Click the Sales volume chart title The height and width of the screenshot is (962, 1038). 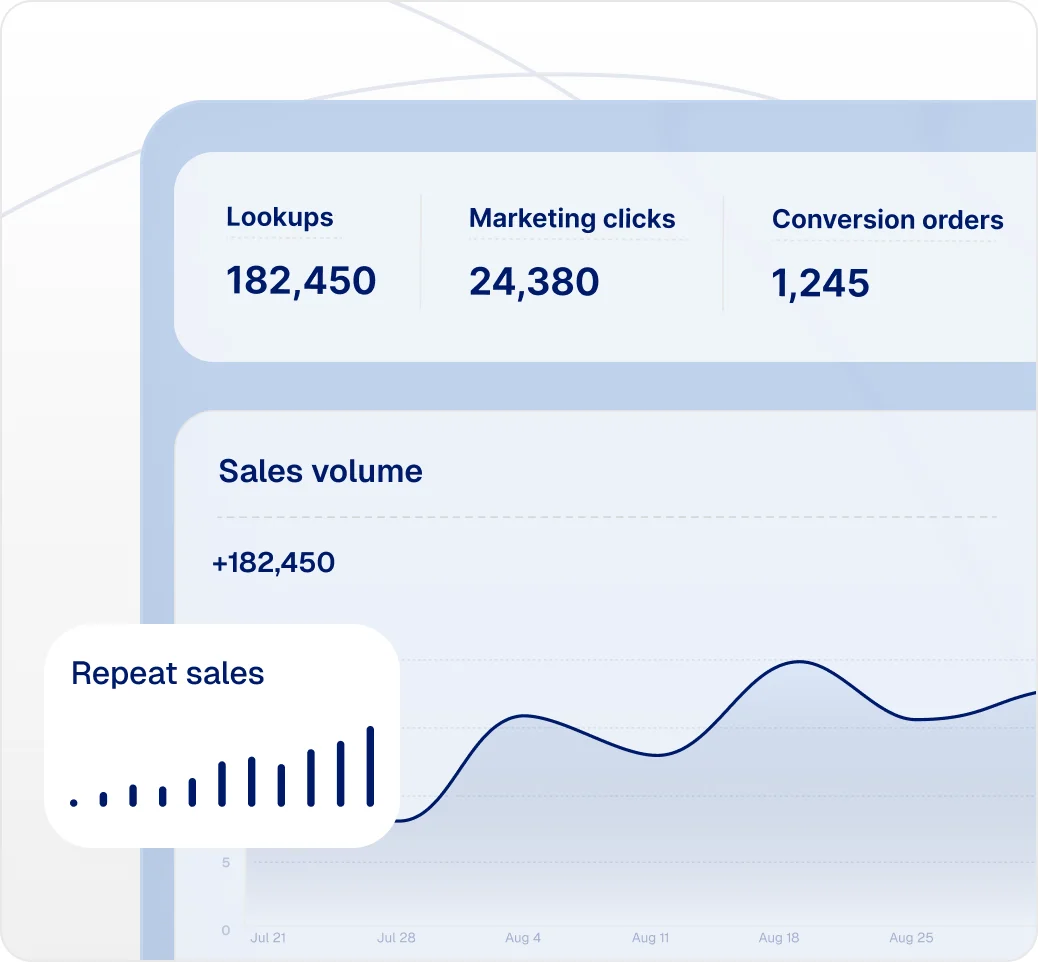(320, 471)
